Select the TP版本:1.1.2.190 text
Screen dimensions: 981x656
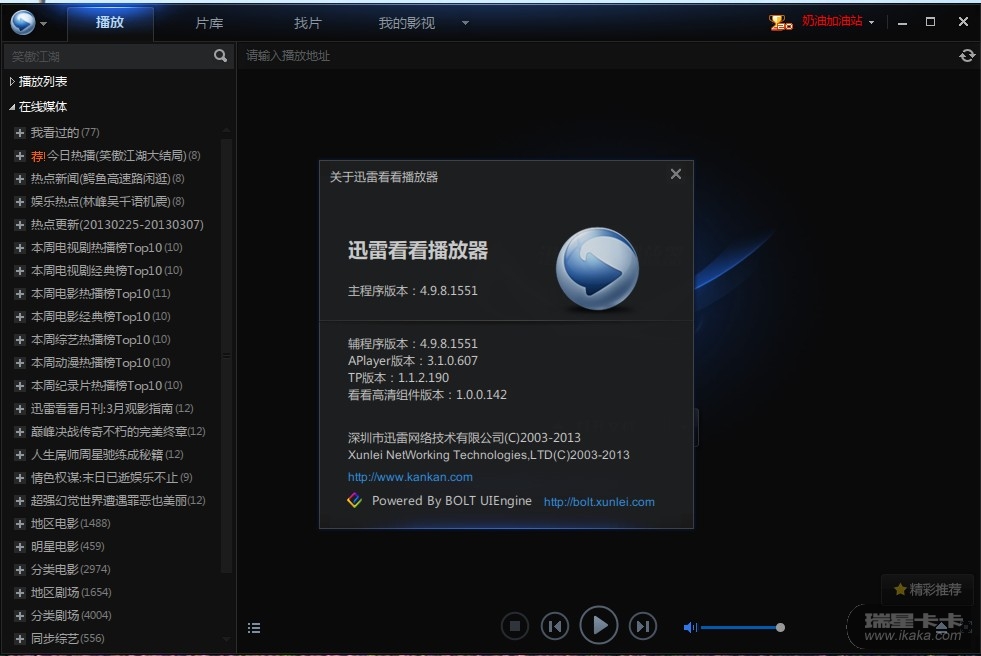click(x=398, y=378)
